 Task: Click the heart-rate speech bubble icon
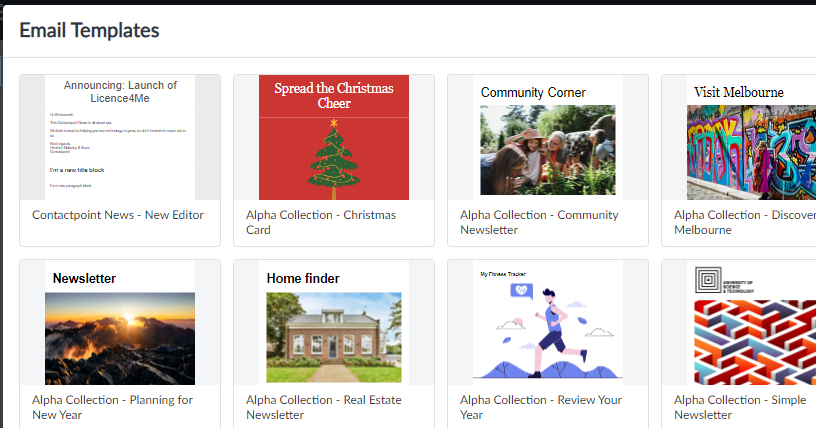click(520, 290)
